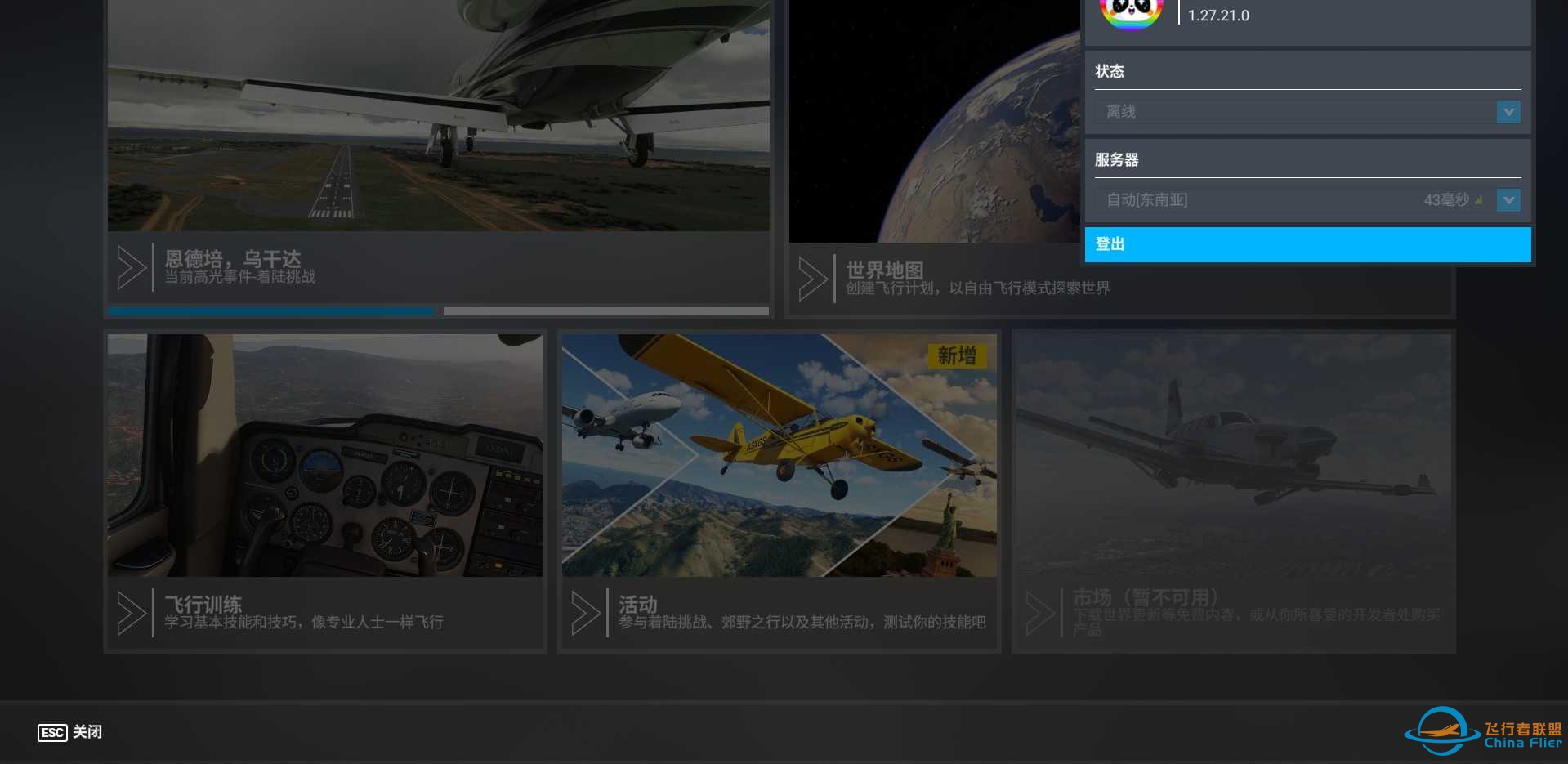The image size is (1568, 764).
Task: Click the arrow icon beside 活动
Action: point(586,613)
